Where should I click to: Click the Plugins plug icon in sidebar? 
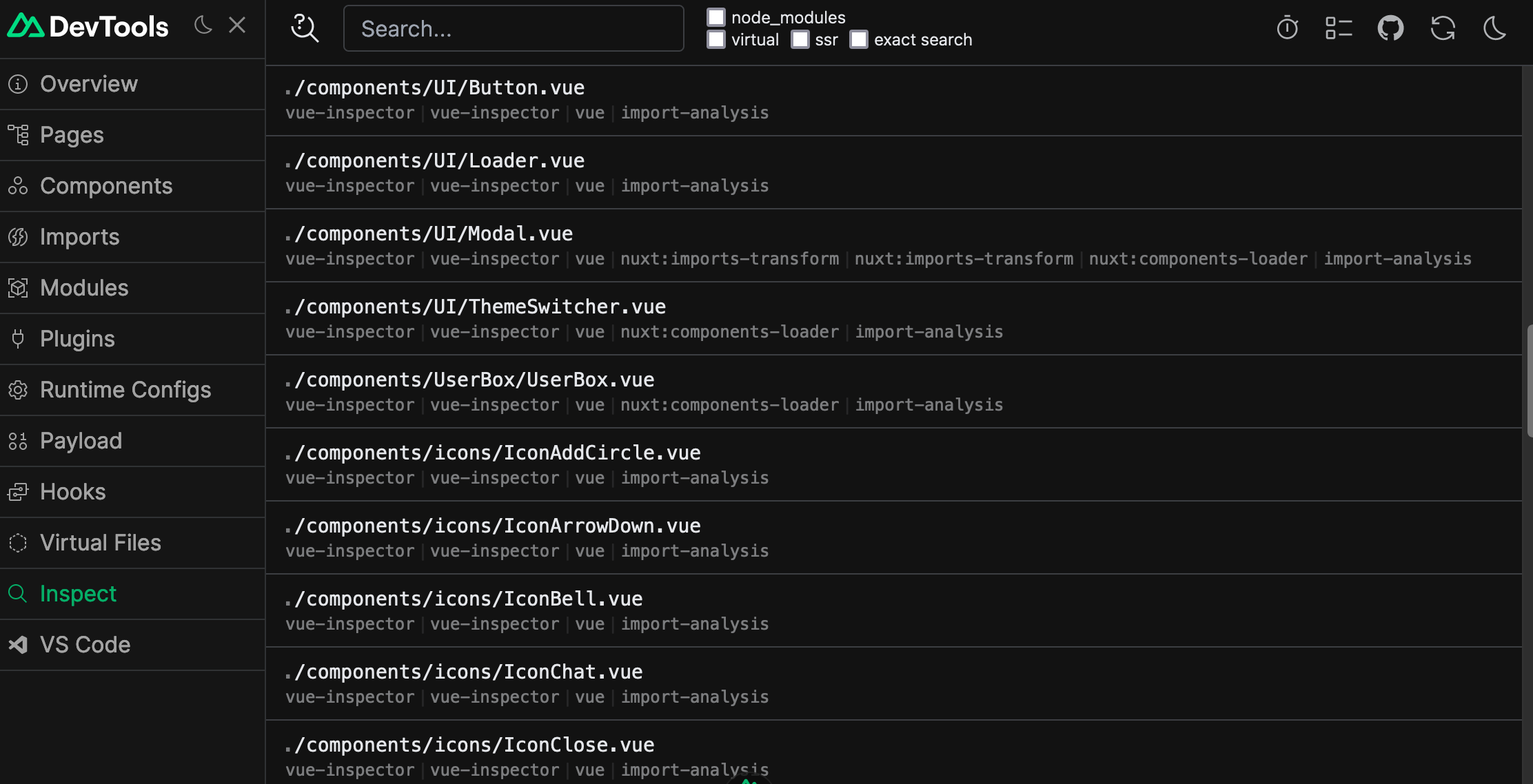coord(18,338)
